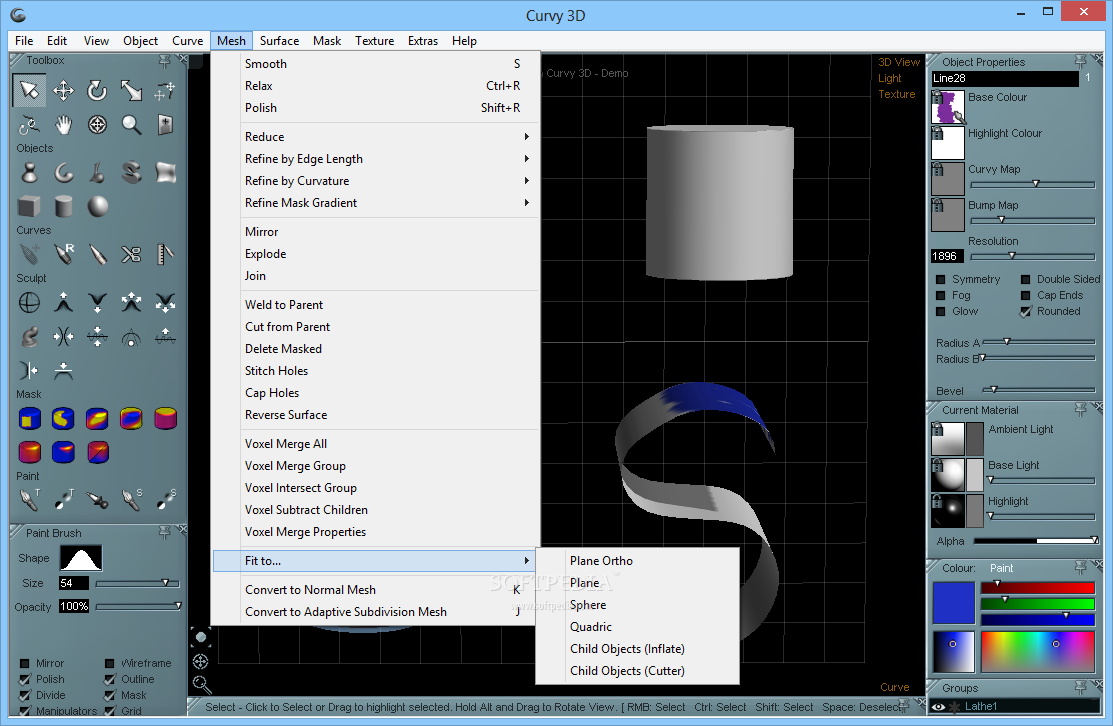The width and height of the screenshot is (1113, 726).
Task: Toggle the Polish checkbox
Action: click(x=24, y=679)
